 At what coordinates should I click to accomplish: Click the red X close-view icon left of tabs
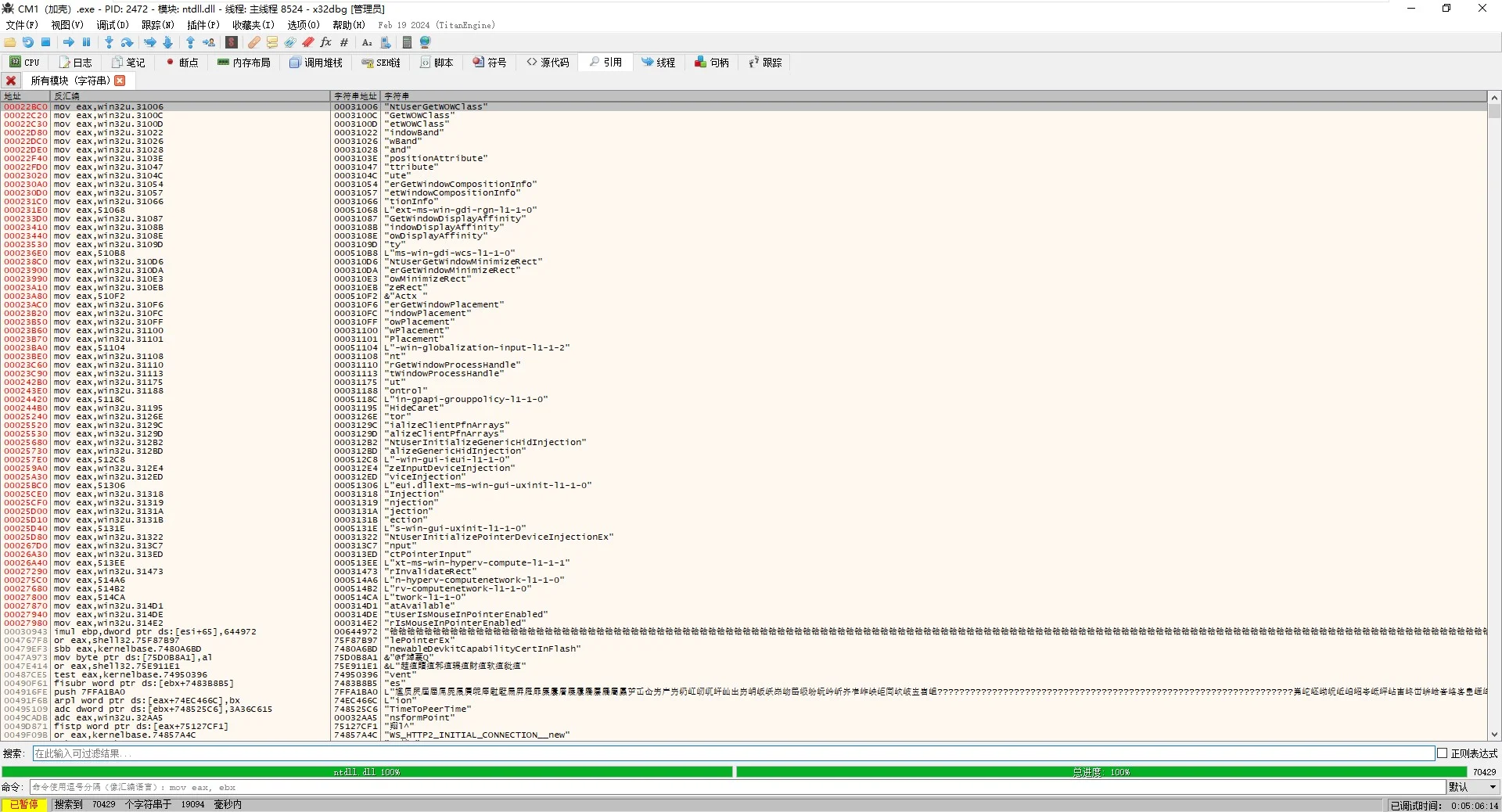(11, 81)
